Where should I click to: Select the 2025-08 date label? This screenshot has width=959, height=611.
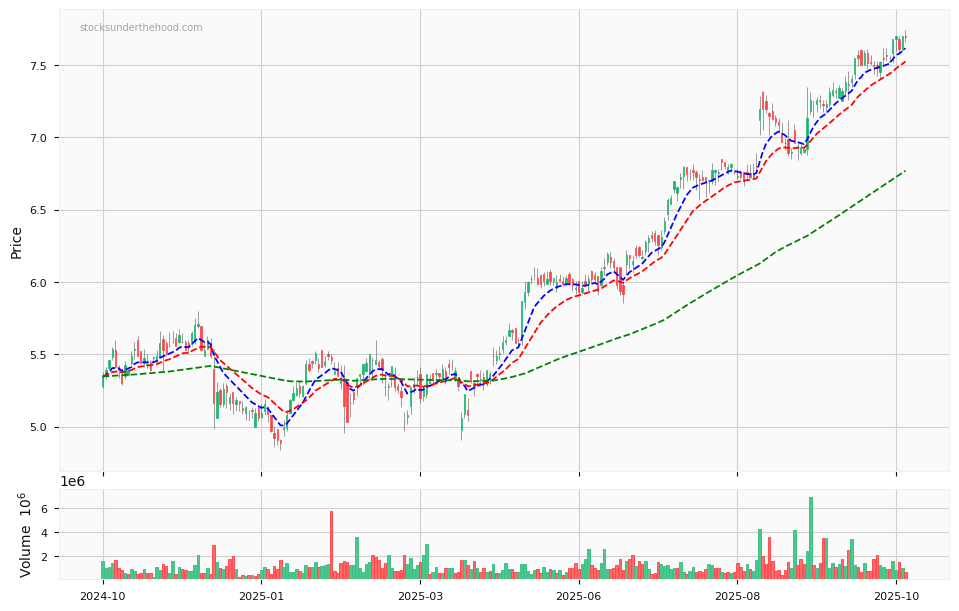[737, 596]
